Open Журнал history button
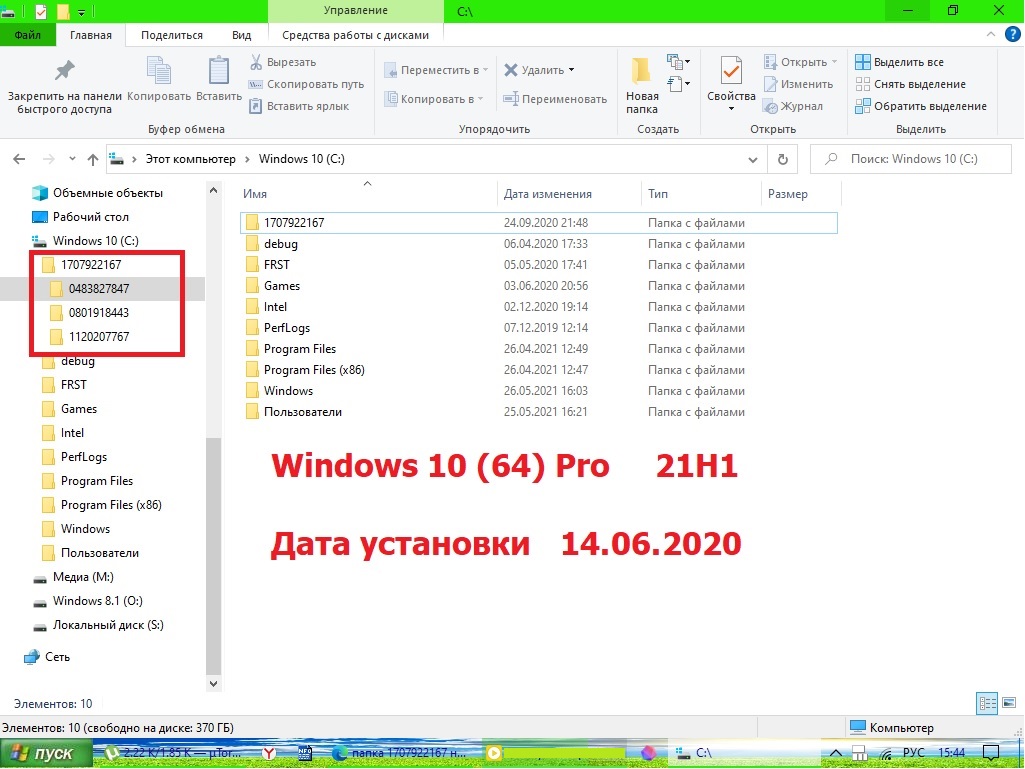Image resolution: width=1025 pixels, height=769 pixels. (x=794, y=106)
